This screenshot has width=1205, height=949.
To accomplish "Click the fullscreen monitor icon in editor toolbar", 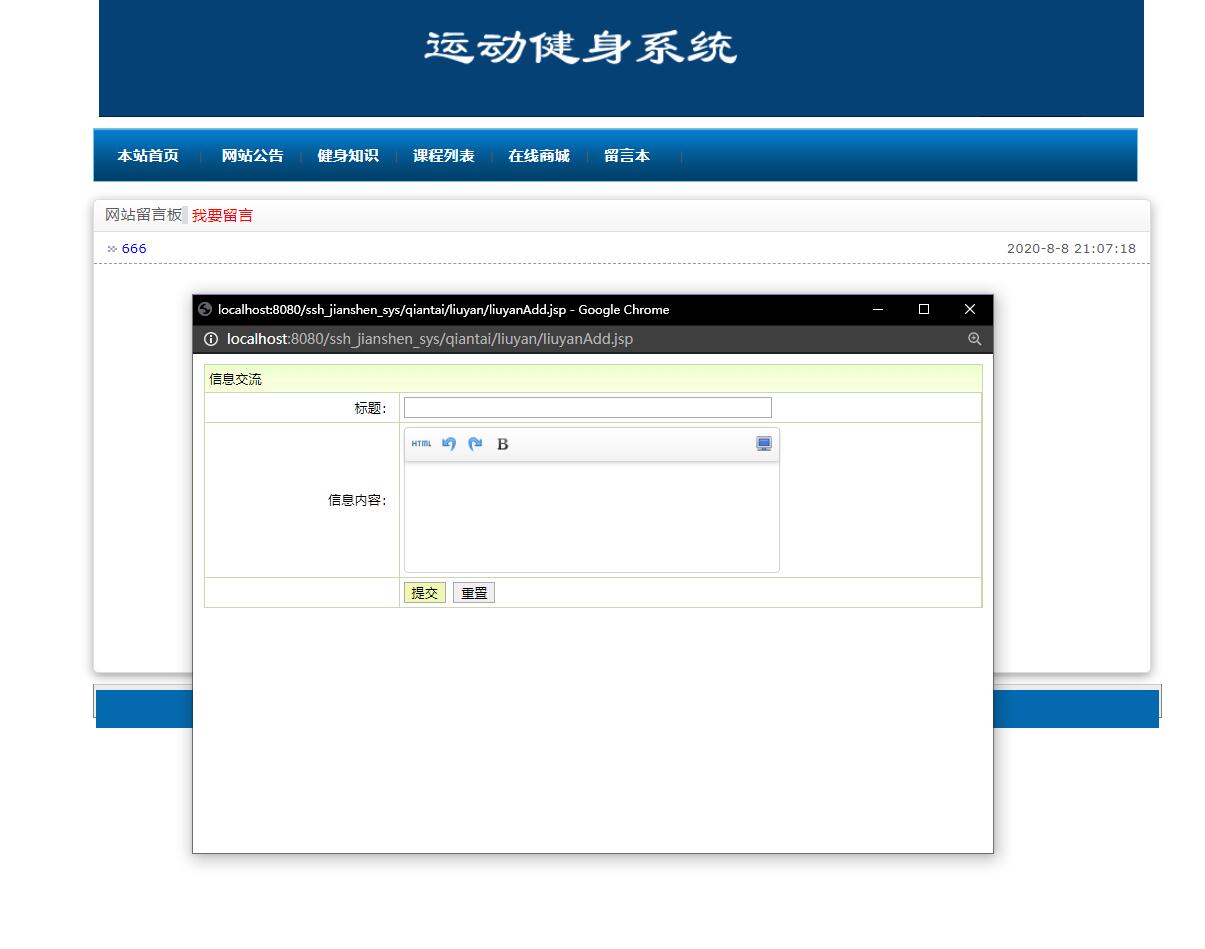I will [x=763, y=443].
